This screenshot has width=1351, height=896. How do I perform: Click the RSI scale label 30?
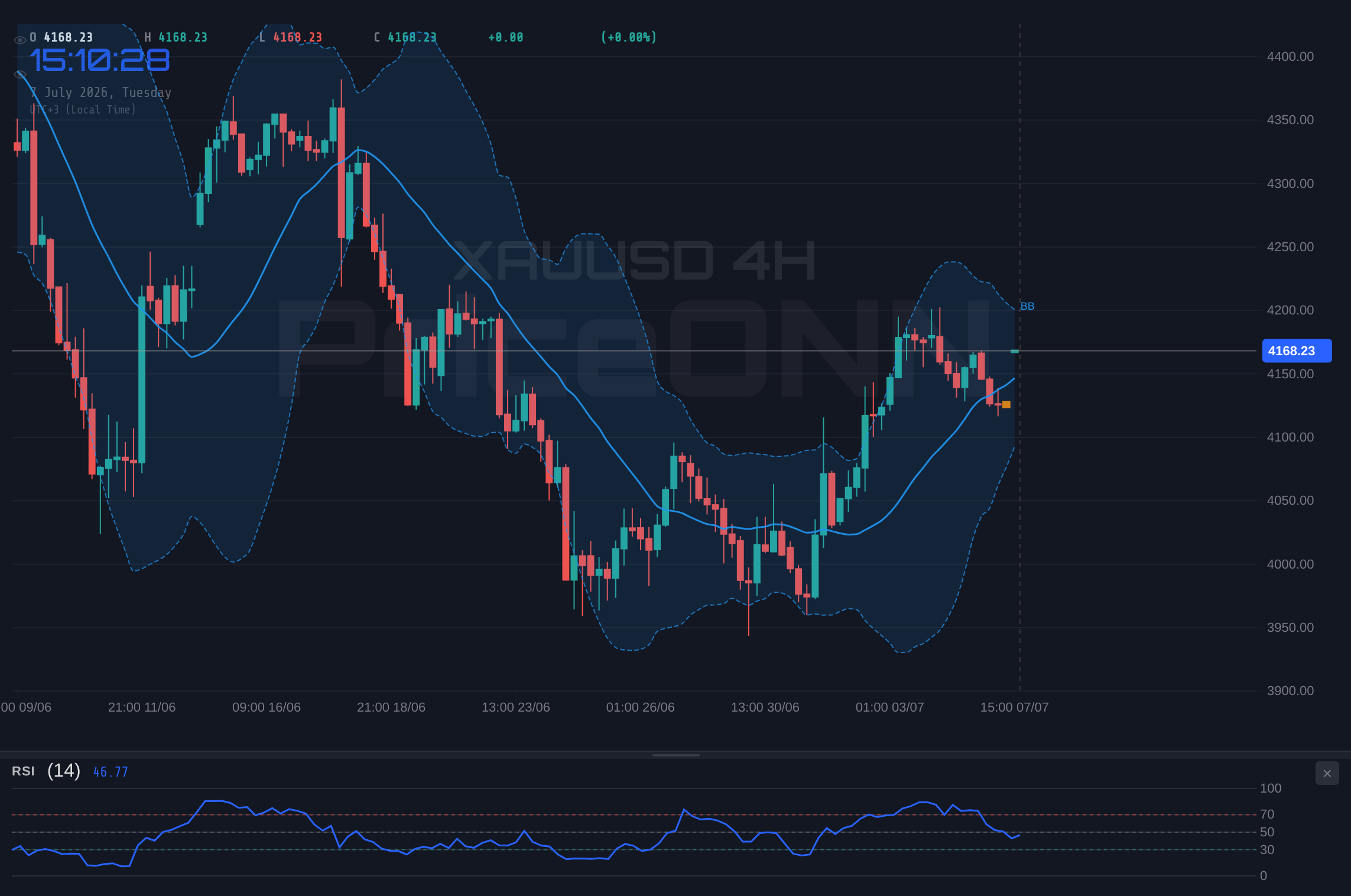(x=1267, y=850)
